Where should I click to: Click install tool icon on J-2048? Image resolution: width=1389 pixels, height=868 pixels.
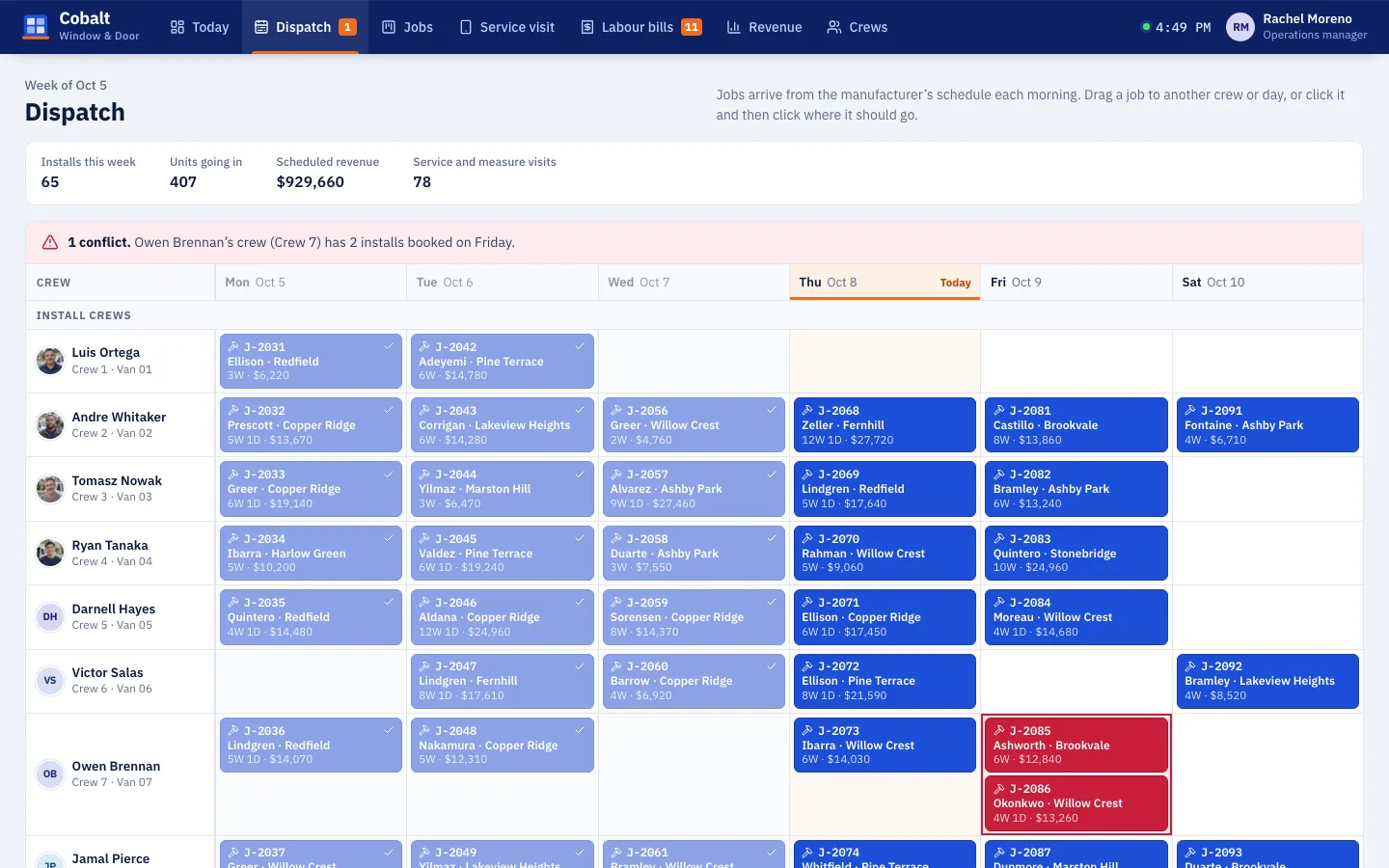point(424,730)
